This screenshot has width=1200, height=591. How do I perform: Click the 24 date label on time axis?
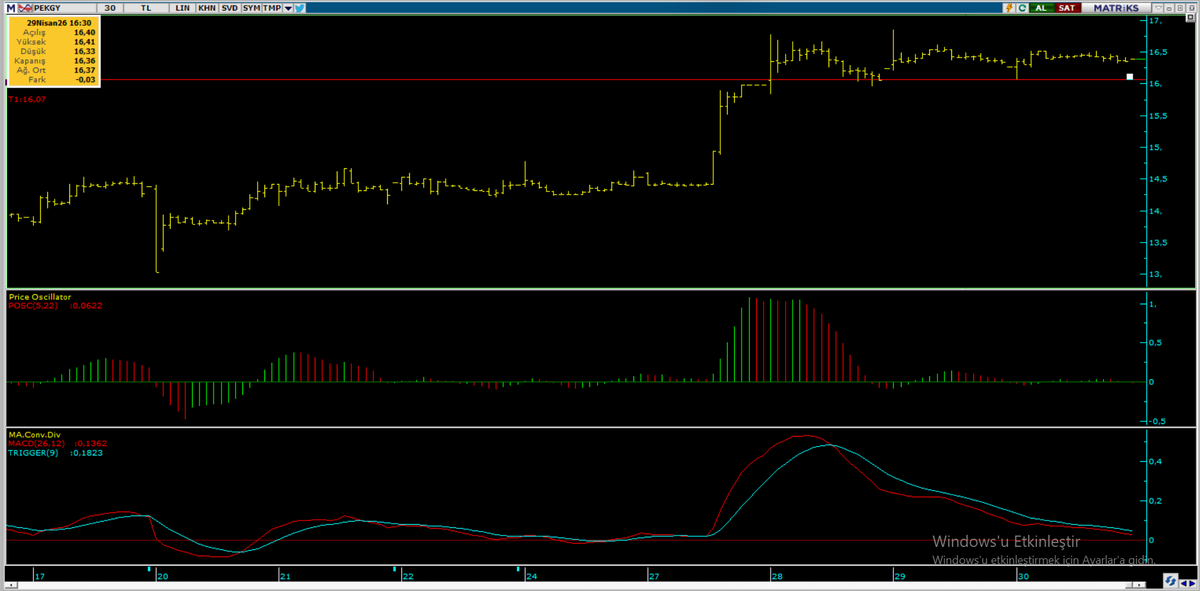531,577
